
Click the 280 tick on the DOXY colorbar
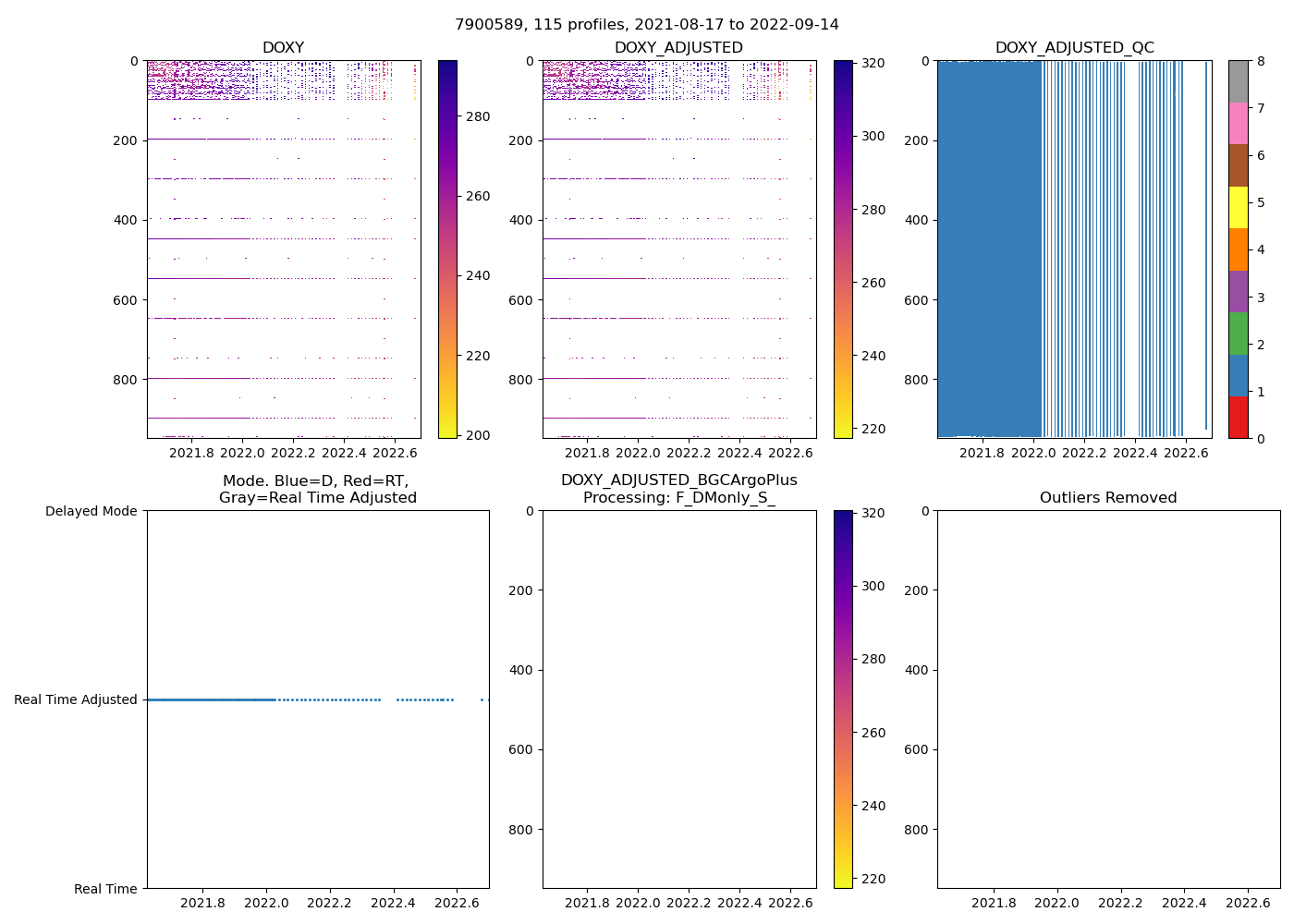(x=478, y=116)
